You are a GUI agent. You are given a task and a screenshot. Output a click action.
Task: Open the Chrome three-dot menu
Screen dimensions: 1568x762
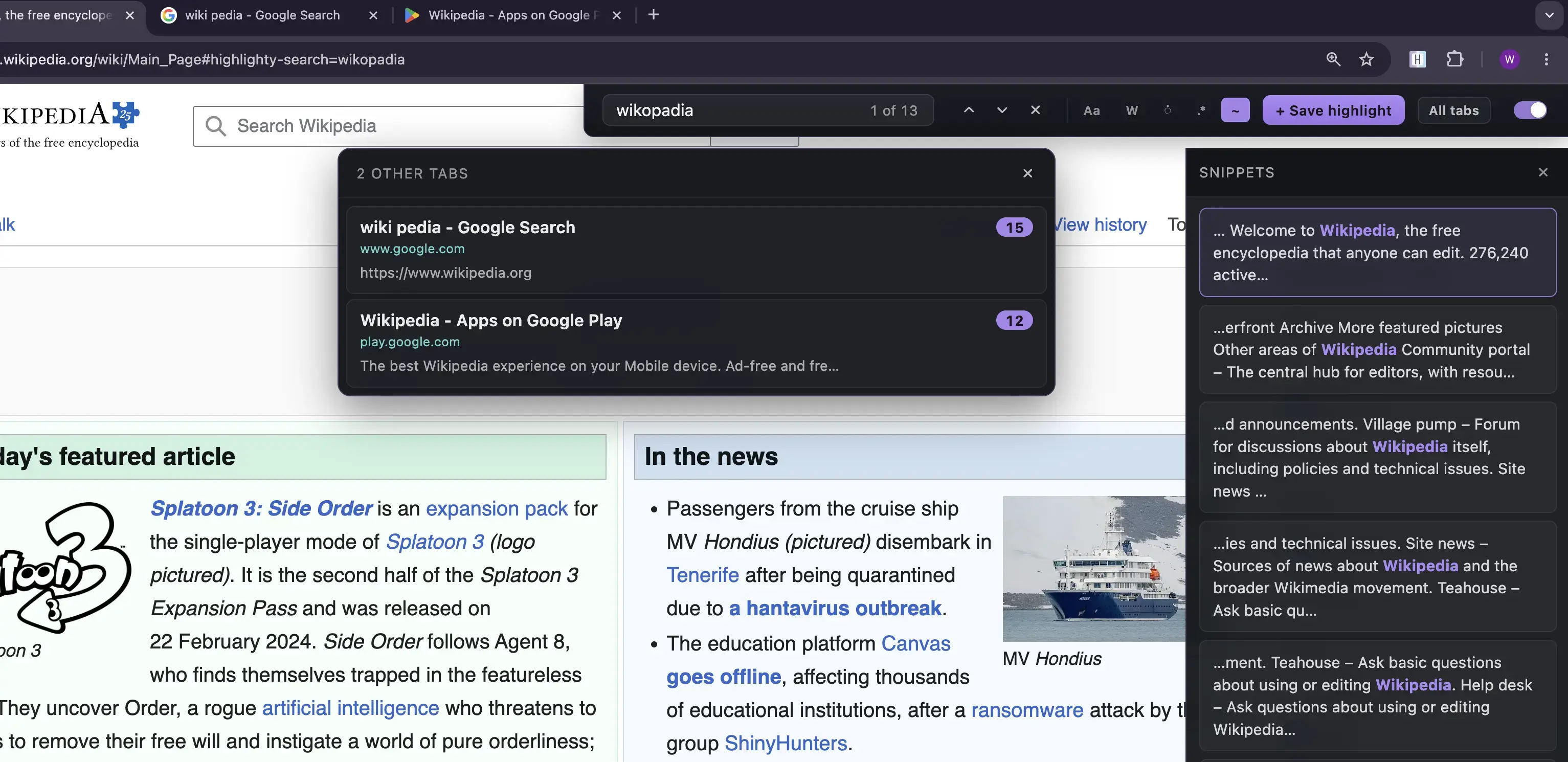pos(1546,59)
